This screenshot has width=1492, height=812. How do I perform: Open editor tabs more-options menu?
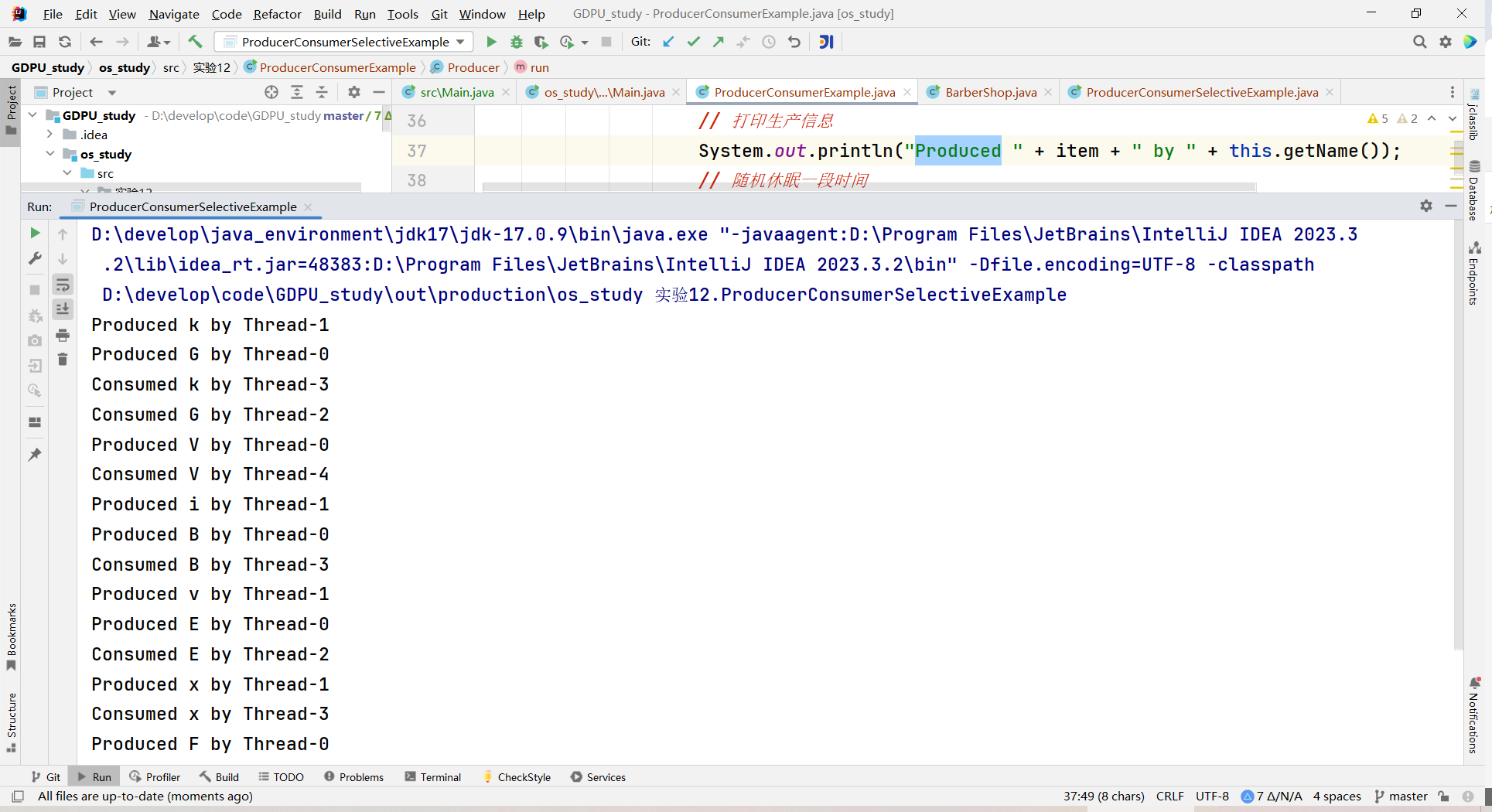tap(1453, 92)
